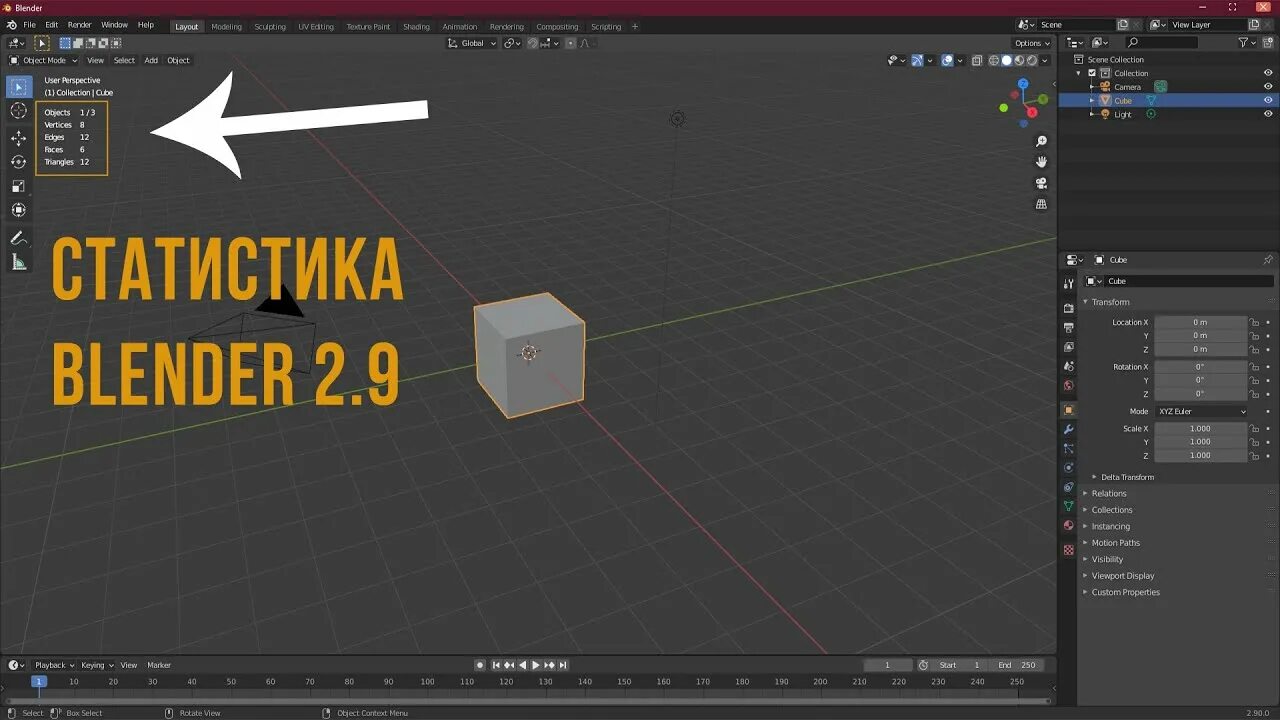This screenshot has width=1280, height=720.
Task: Click the pan view hand icon
Action: [1041, 162]
